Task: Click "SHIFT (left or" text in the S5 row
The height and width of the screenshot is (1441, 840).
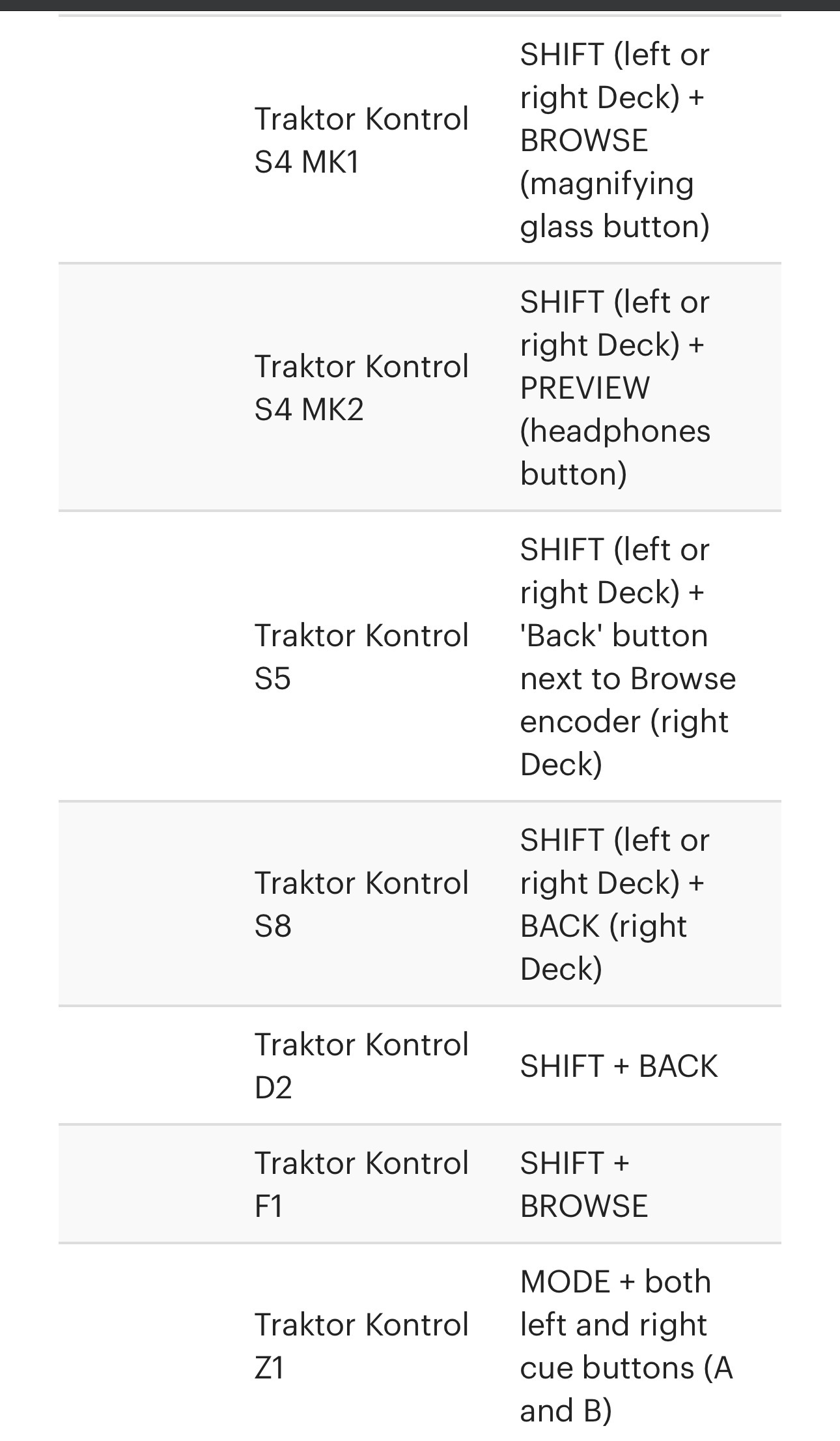Action: click(x=614, y=550)
